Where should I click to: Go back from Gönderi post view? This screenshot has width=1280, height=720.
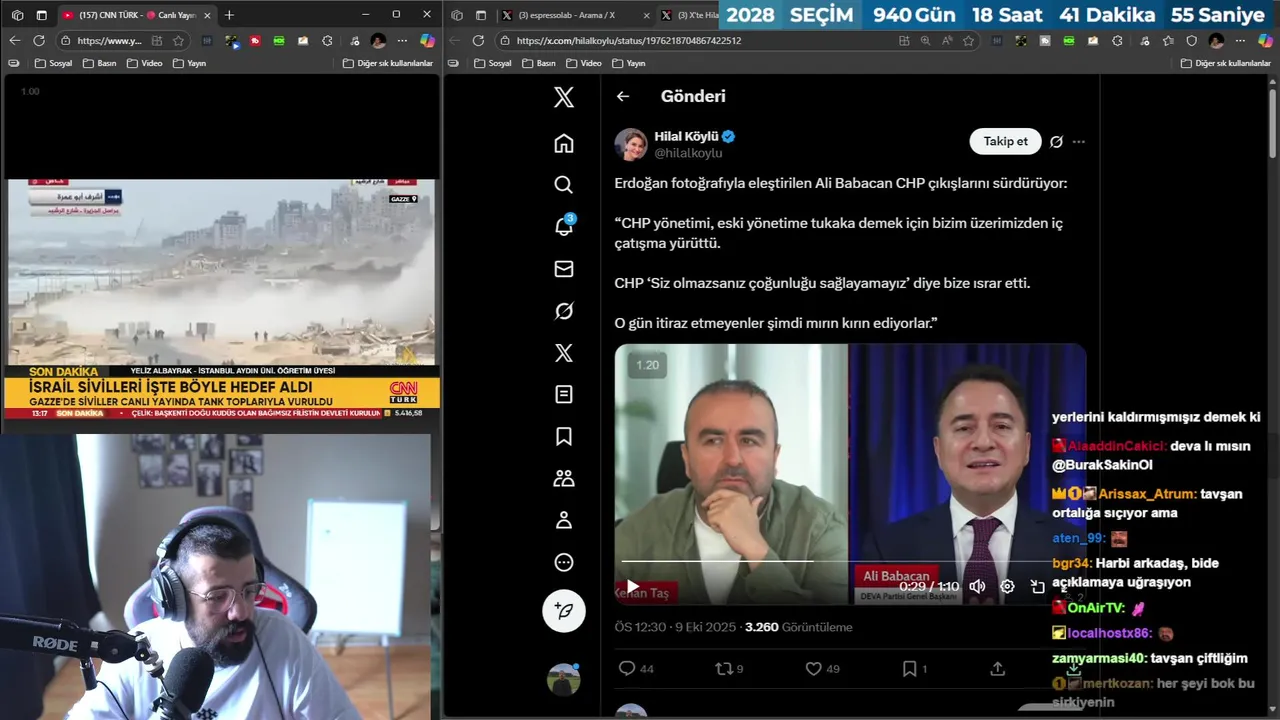623,96
